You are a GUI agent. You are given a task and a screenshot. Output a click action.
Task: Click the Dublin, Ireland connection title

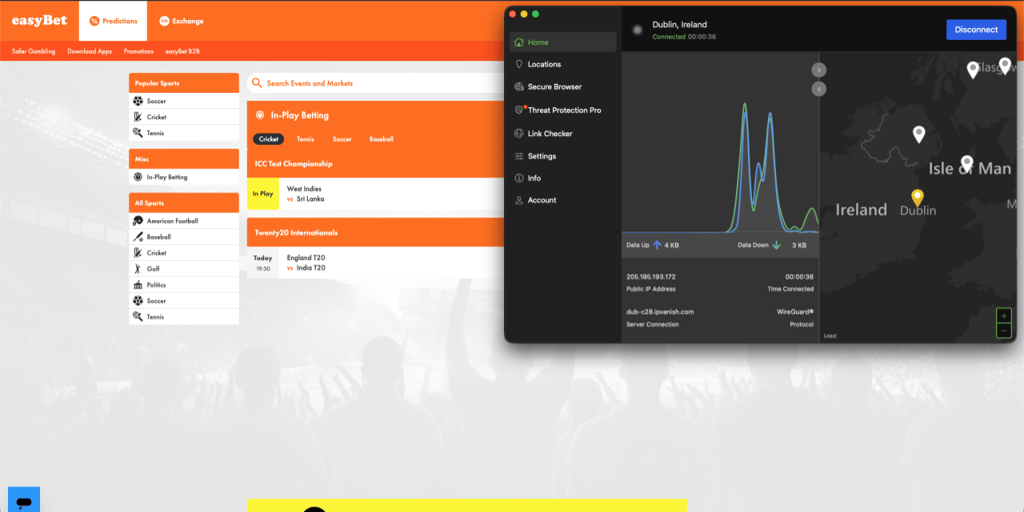click(x=679, y=25)
